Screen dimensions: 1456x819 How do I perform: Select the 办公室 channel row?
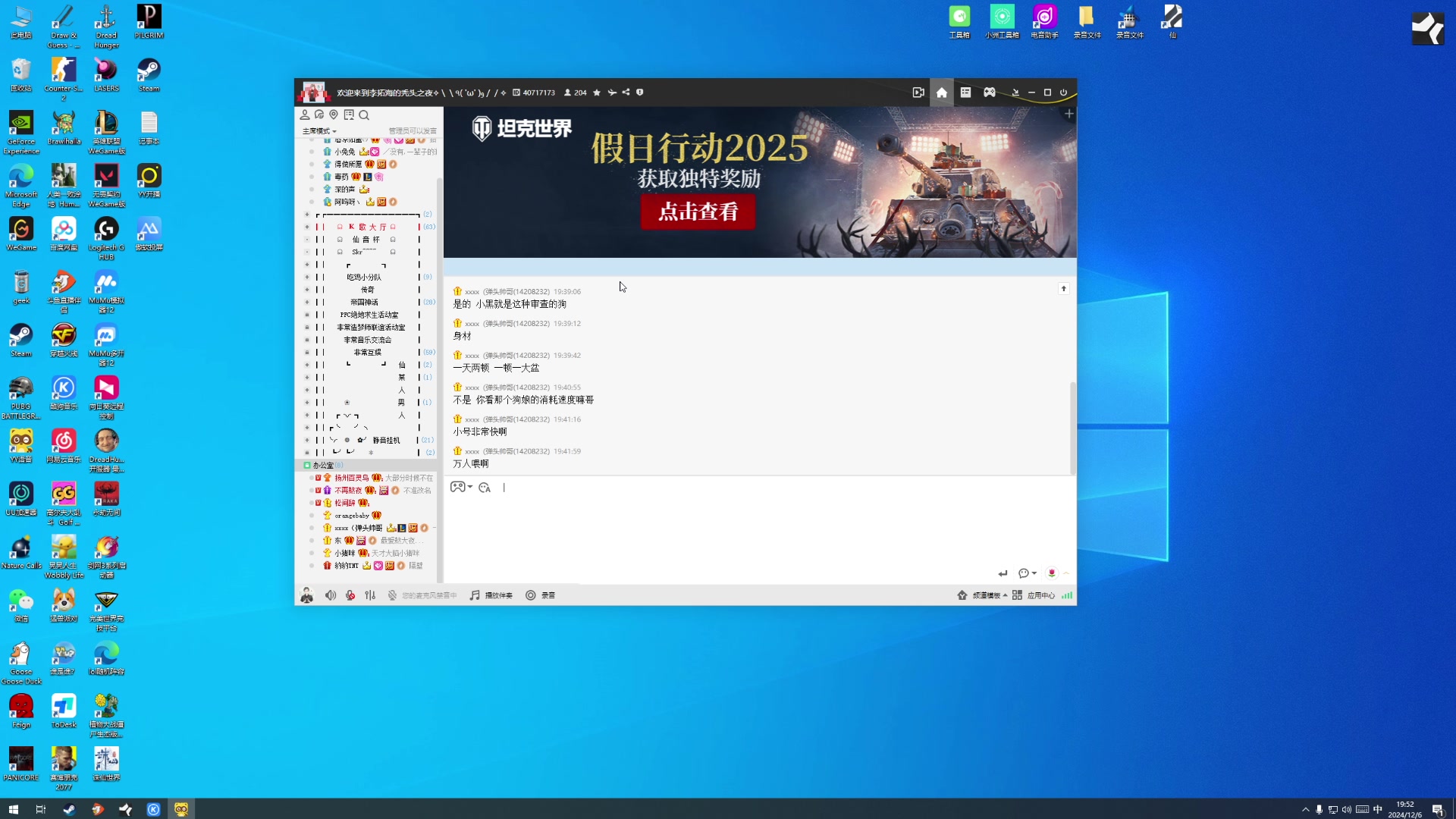[x=366, y=465]
